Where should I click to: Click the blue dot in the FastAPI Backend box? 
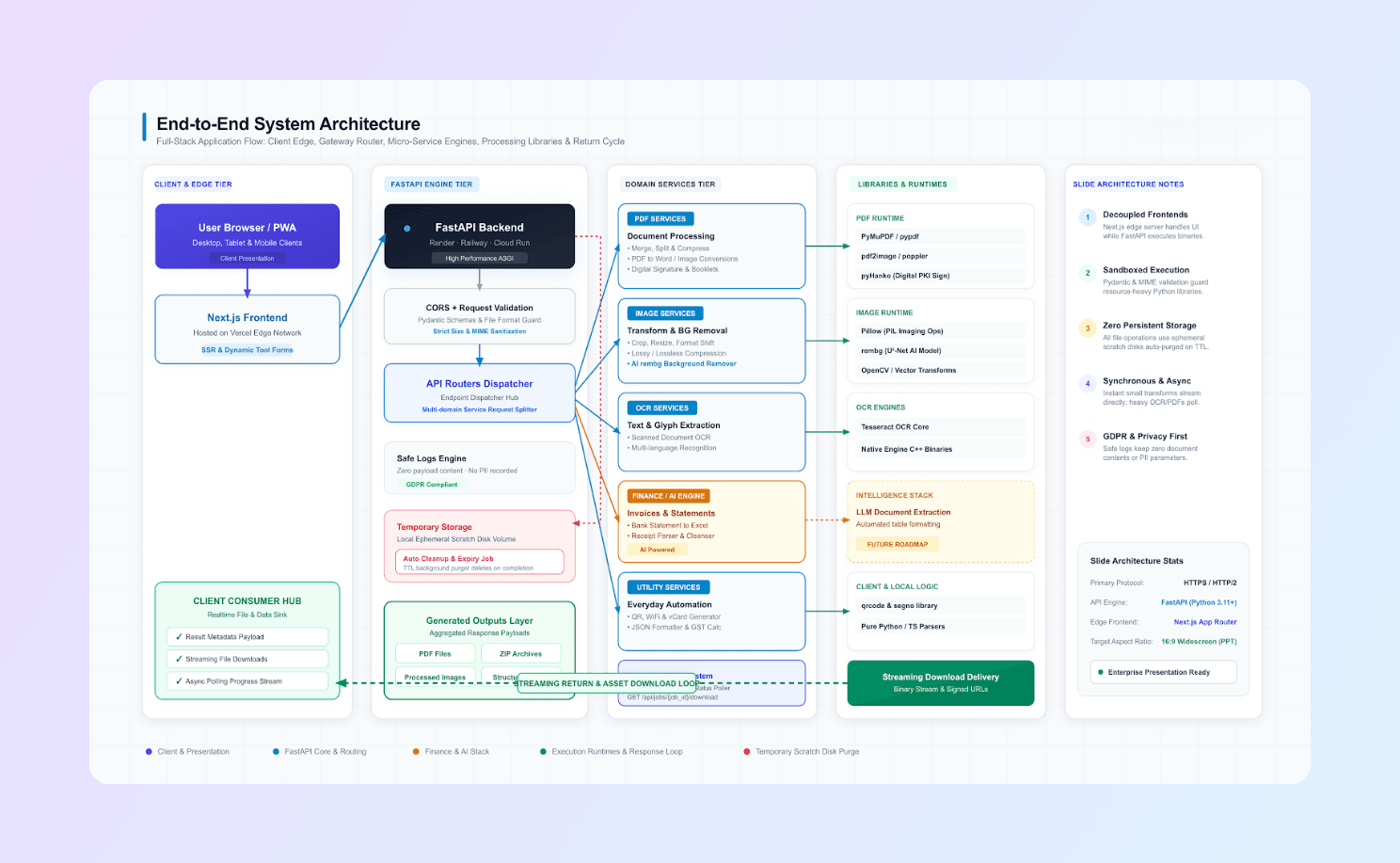(406, 228)
